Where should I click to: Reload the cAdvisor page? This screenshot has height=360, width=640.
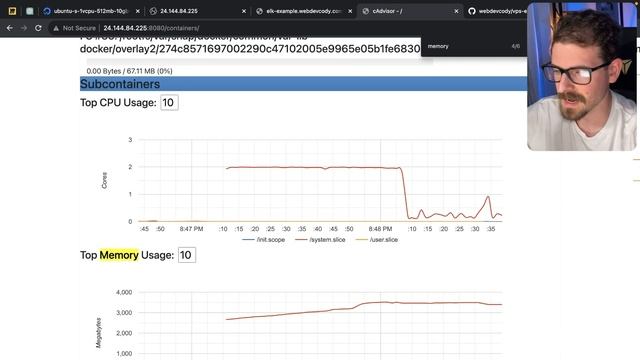38,28
